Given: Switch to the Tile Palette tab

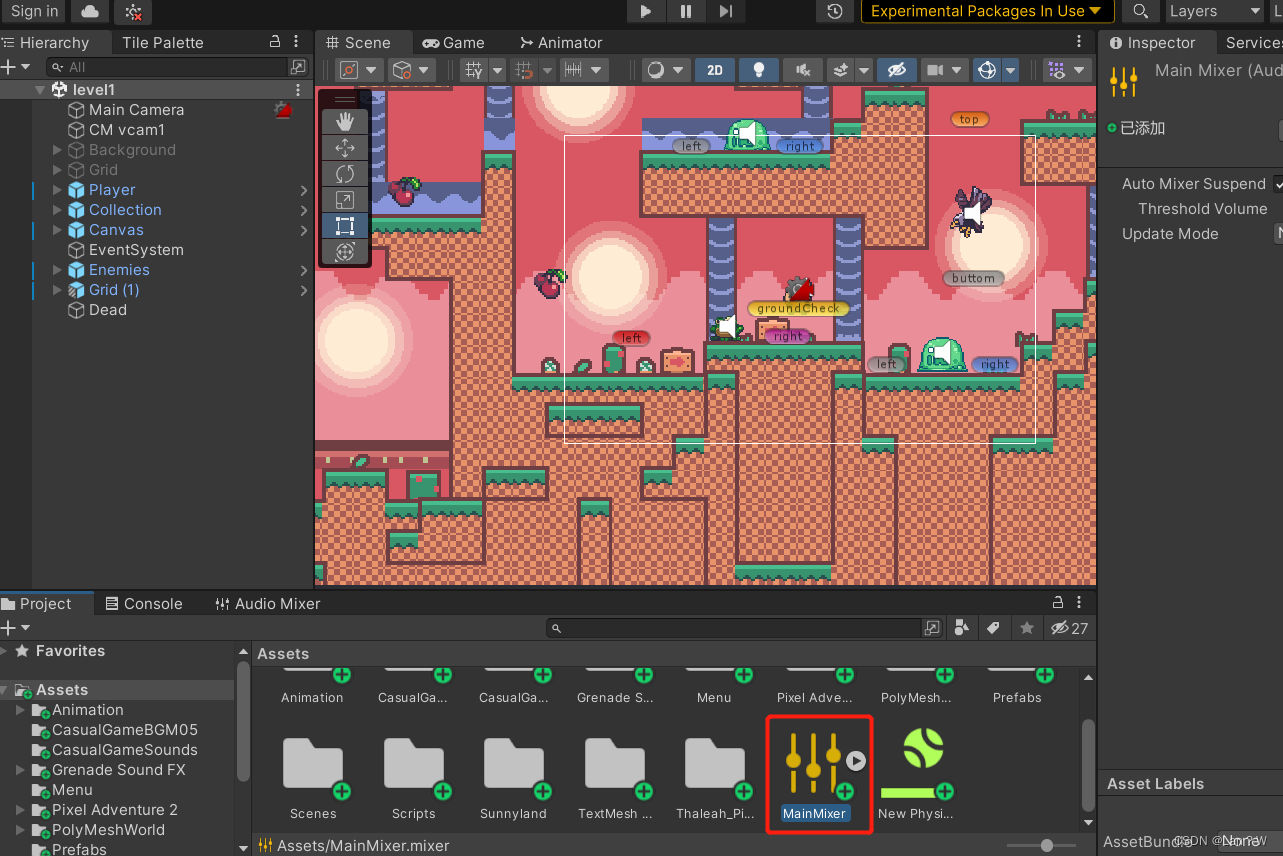Looking at the screenshot, I should [162, 42].
